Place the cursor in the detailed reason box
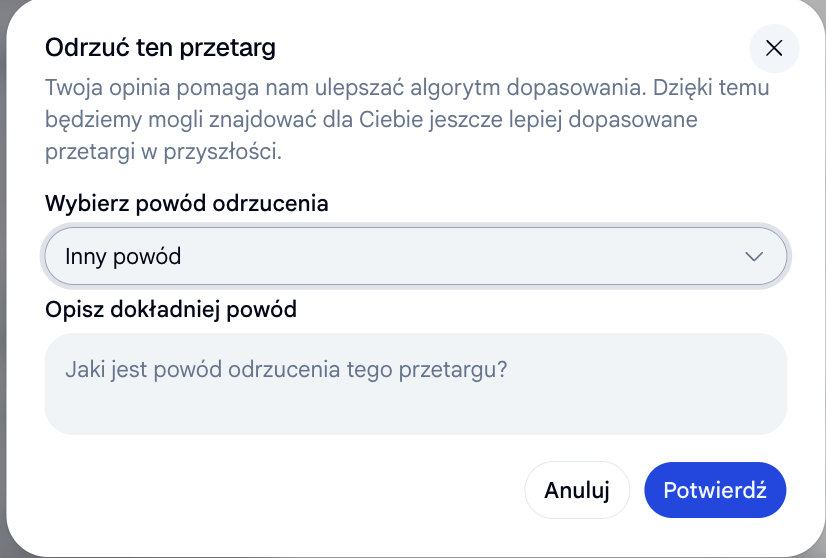 [x=416, y=384]
